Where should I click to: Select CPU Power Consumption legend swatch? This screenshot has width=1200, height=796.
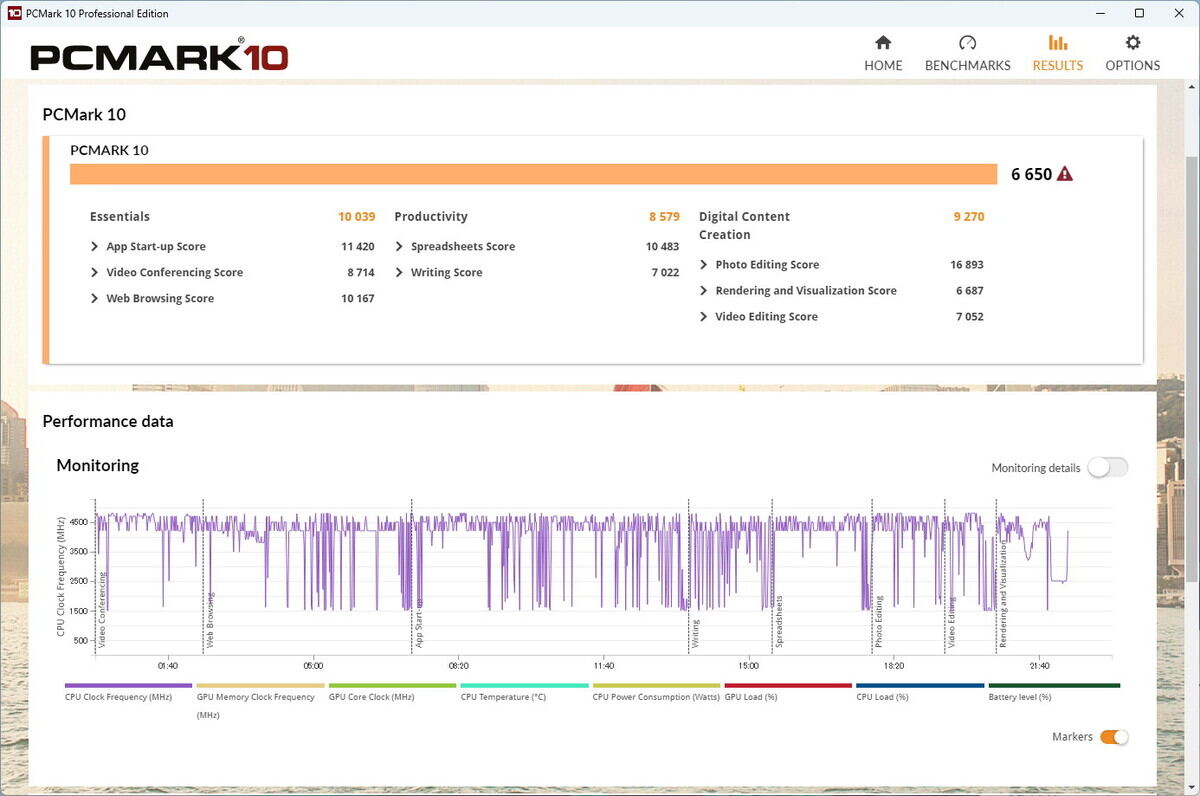coord(656,686)
